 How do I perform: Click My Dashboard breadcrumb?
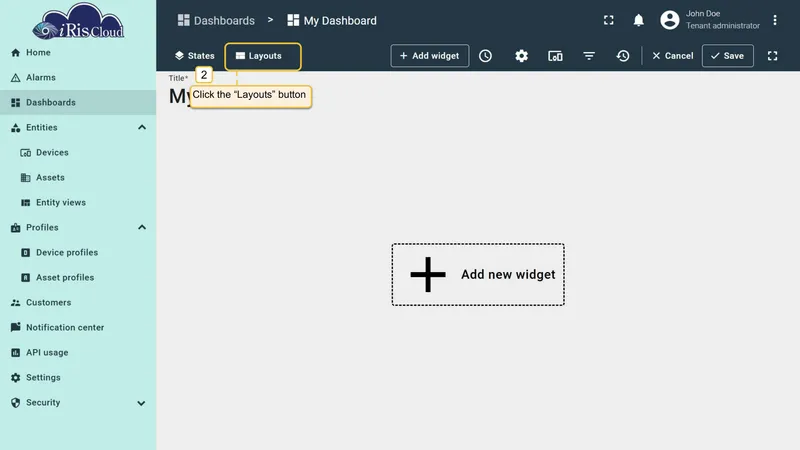[x=332, y=20]
